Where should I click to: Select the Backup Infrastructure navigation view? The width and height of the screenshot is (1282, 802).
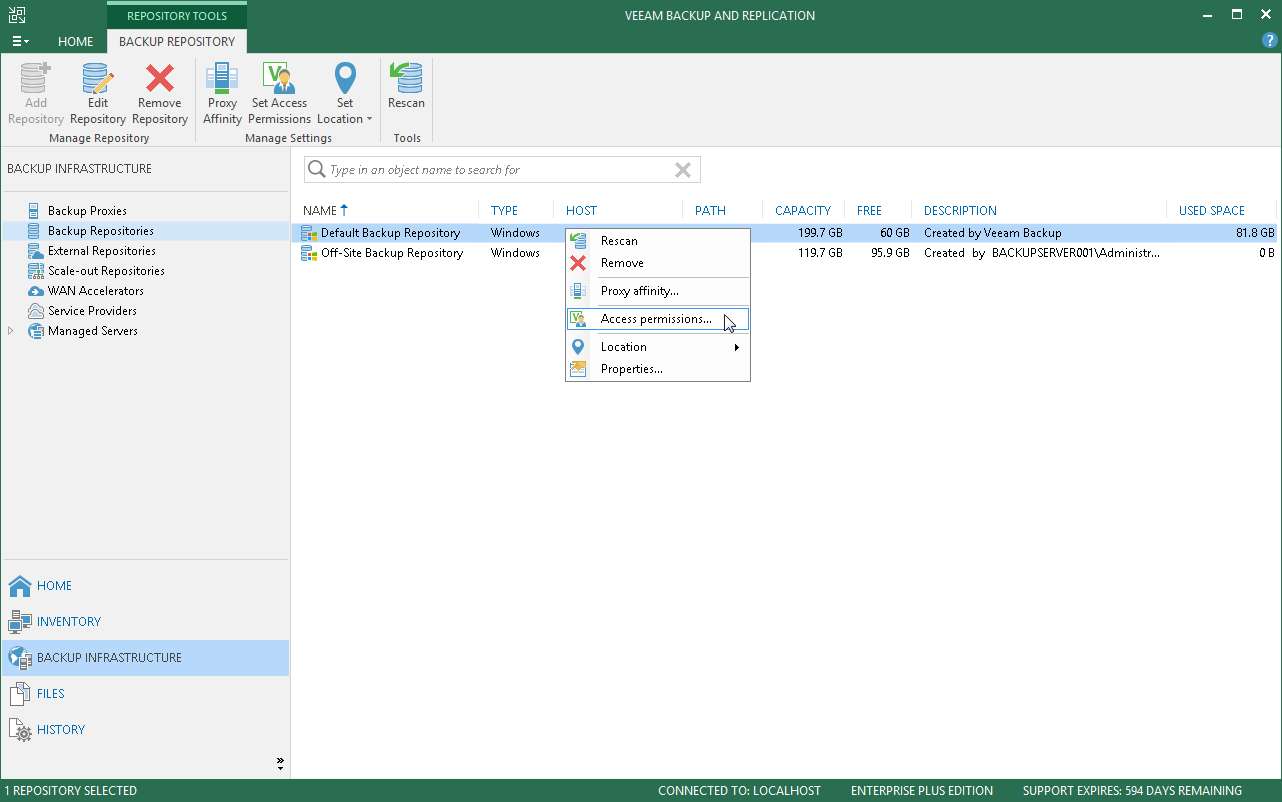[x=145, y=658]
